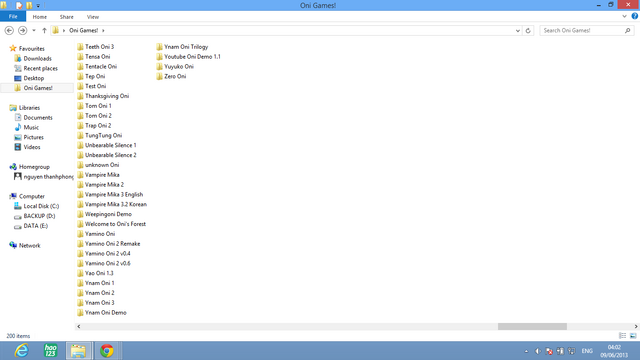This screenshot has width=640, height=360.
Task: Select Libraries in the navigation pane
Action: point(29,108)
